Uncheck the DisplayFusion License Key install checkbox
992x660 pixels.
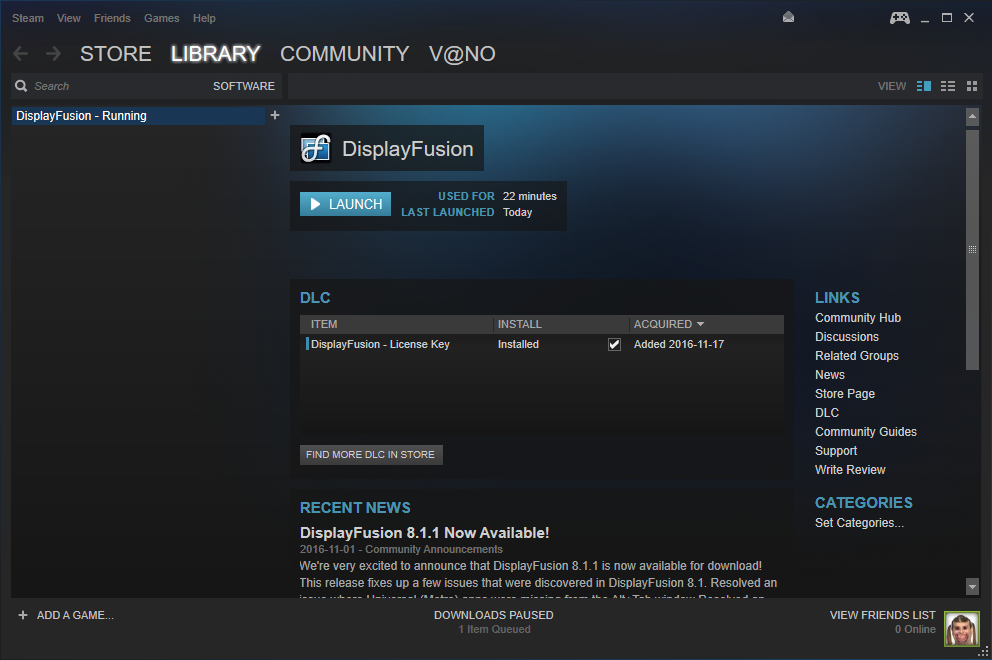614,344
